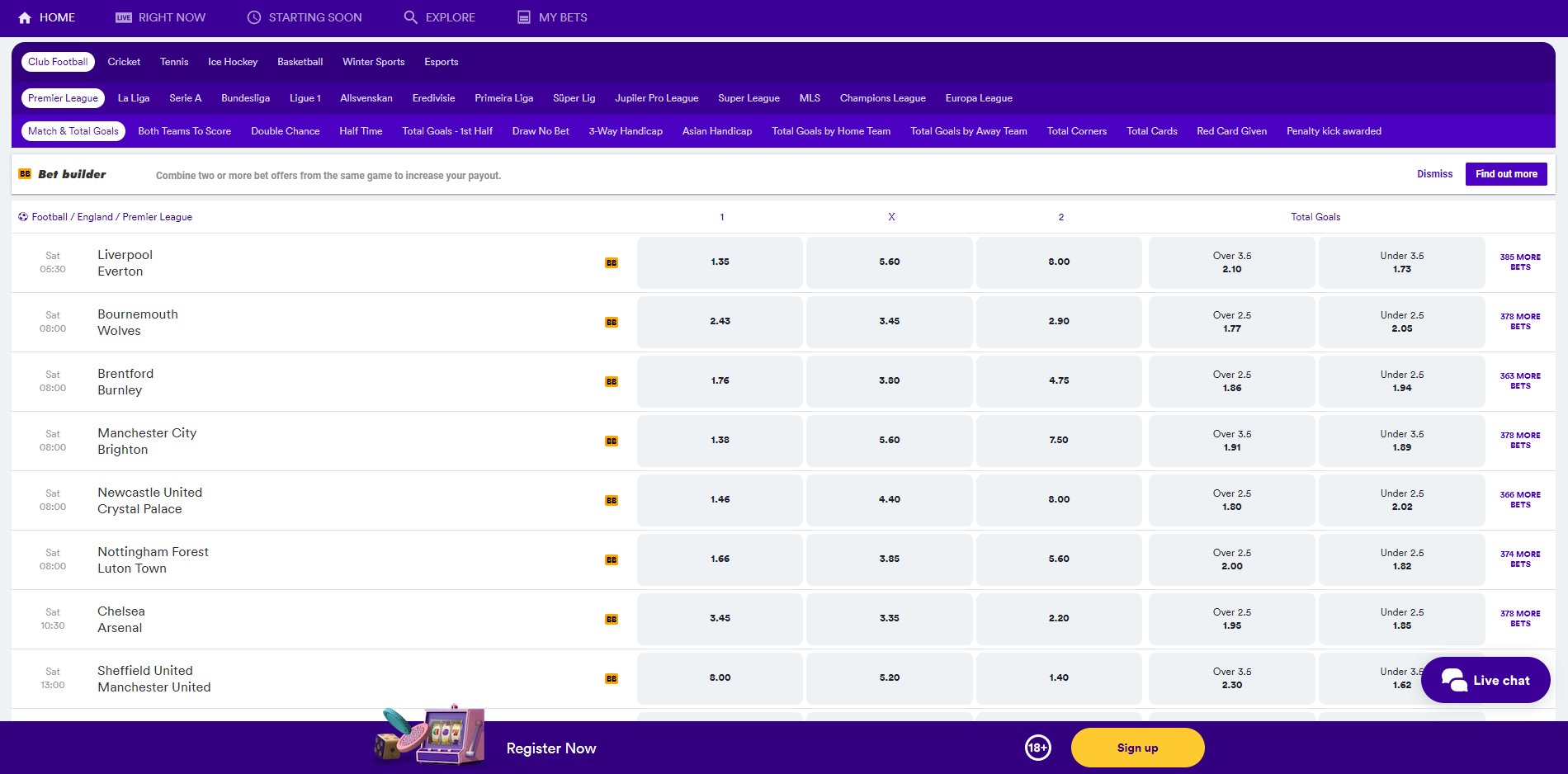The image size is (1568, 774).
Task: Click the Explore magnifier icon
Action: pyautogui.click(x=410, y=17)
